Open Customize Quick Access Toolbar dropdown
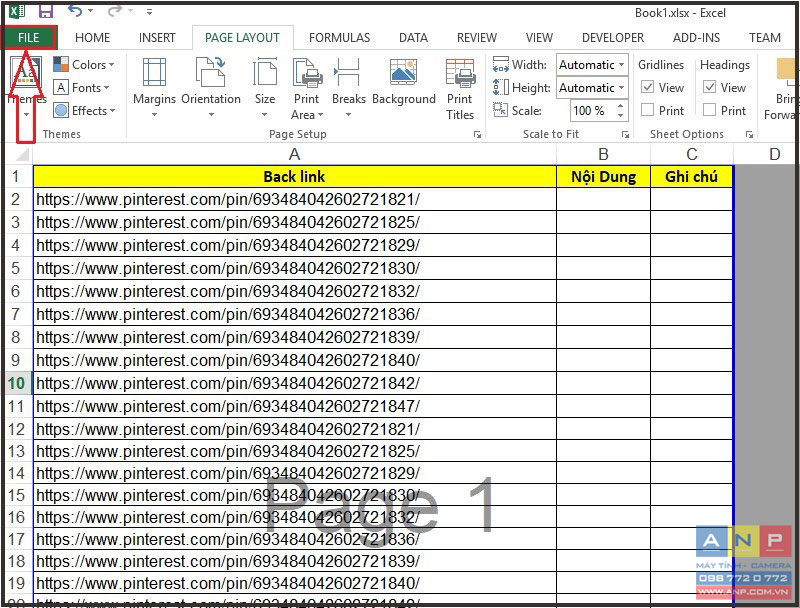The width and height of the screenshot is (800, 608). (149, 11)
